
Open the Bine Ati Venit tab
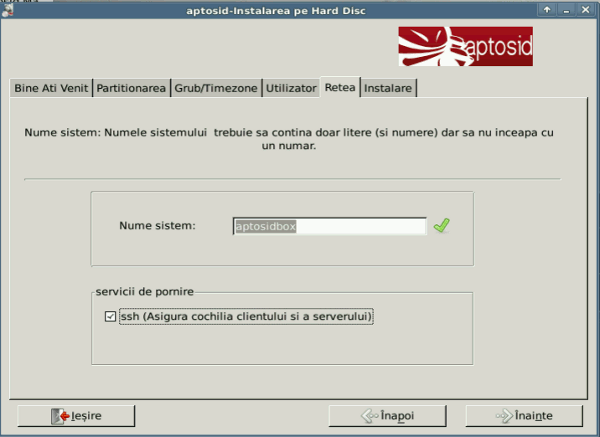(x=51, y=88)
